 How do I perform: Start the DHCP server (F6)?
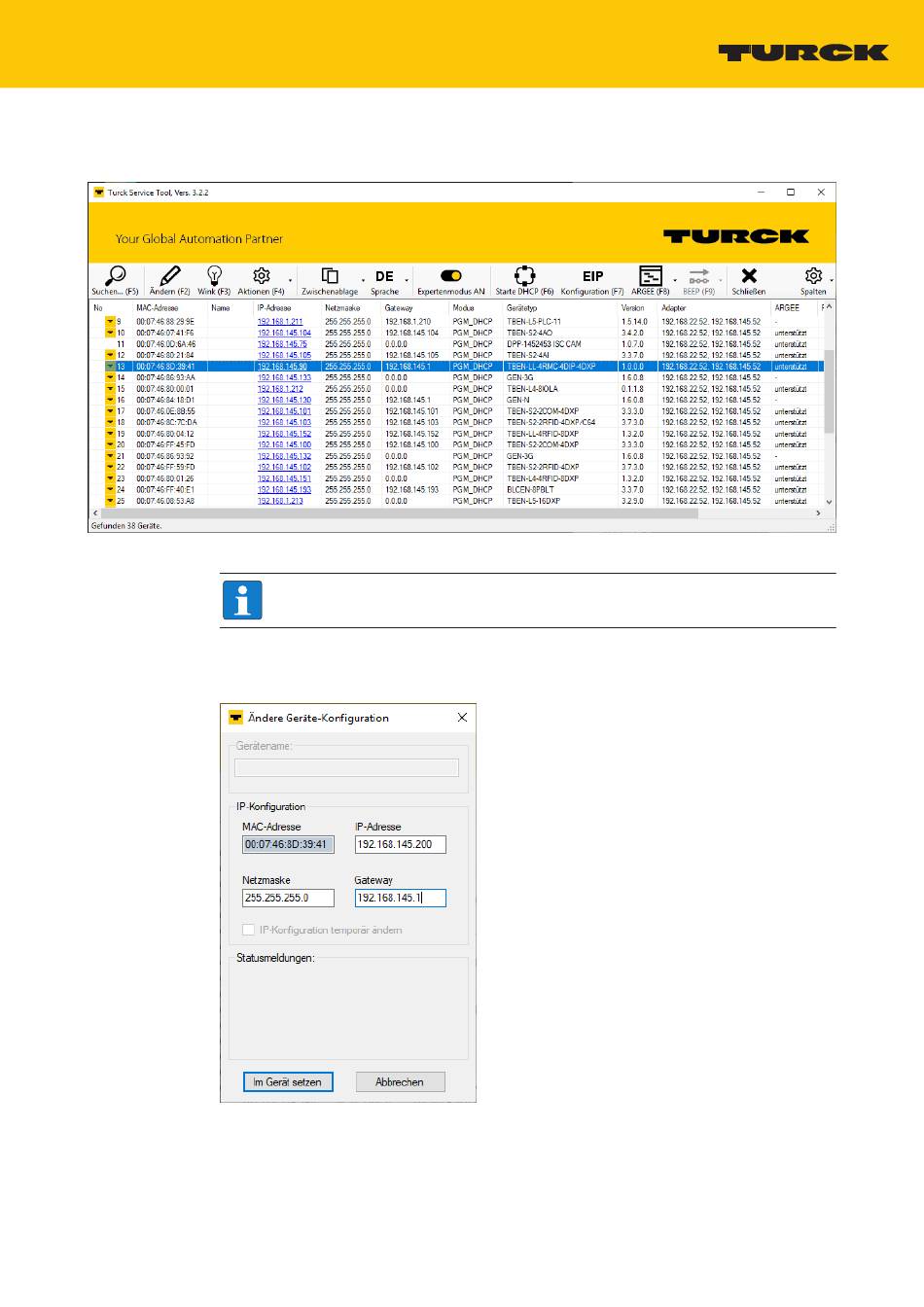524,280
